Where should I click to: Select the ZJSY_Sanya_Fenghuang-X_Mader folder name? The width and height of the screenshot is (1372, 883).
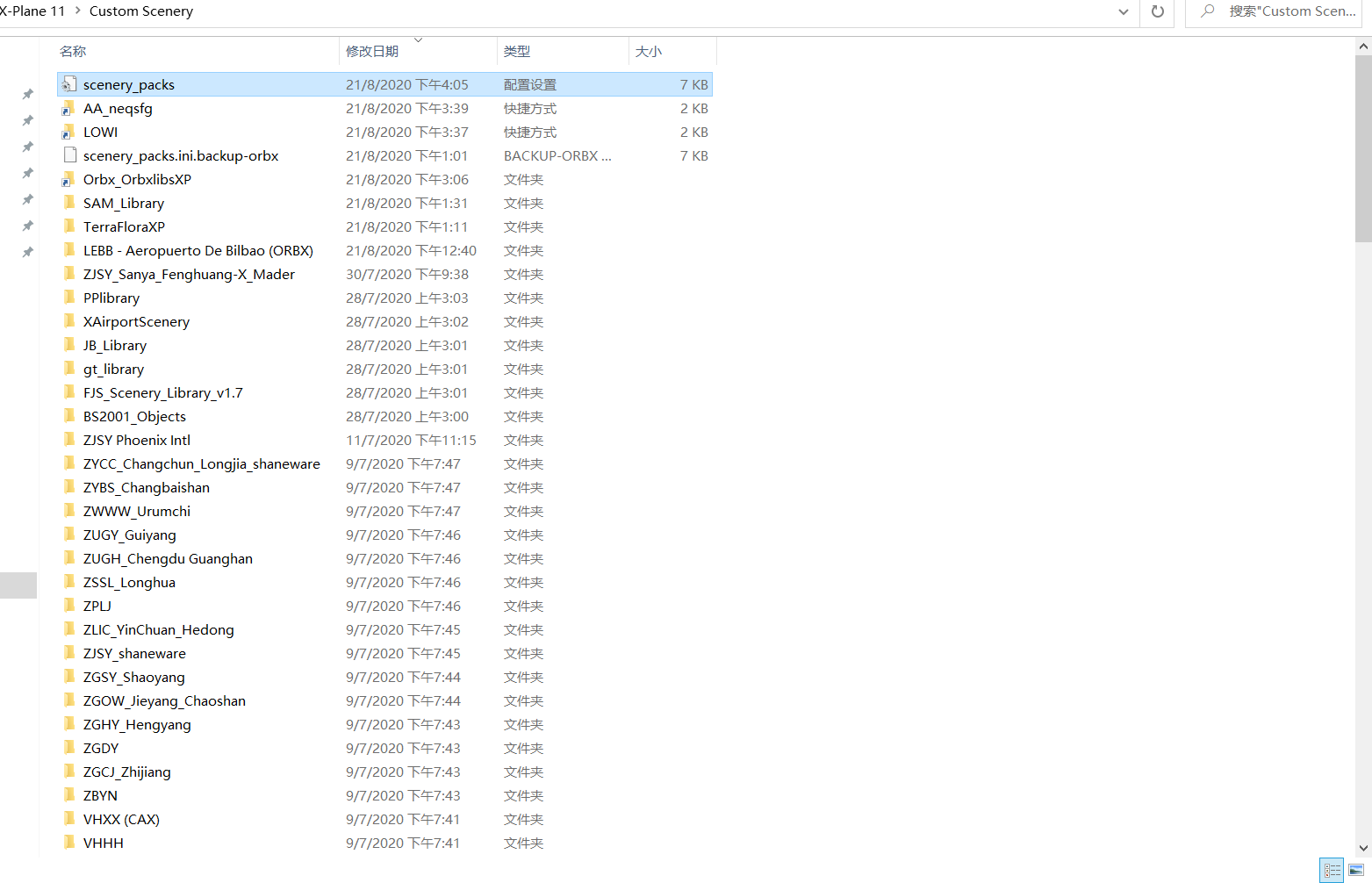(189, 274)
